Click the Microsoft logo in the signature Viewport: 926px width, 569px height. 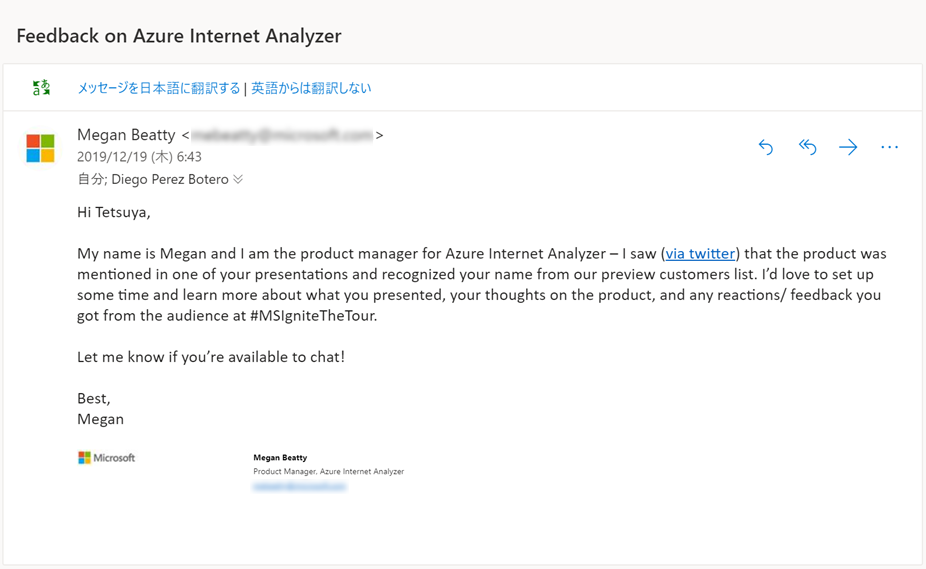pyautogui.click(x=107, y=458)
